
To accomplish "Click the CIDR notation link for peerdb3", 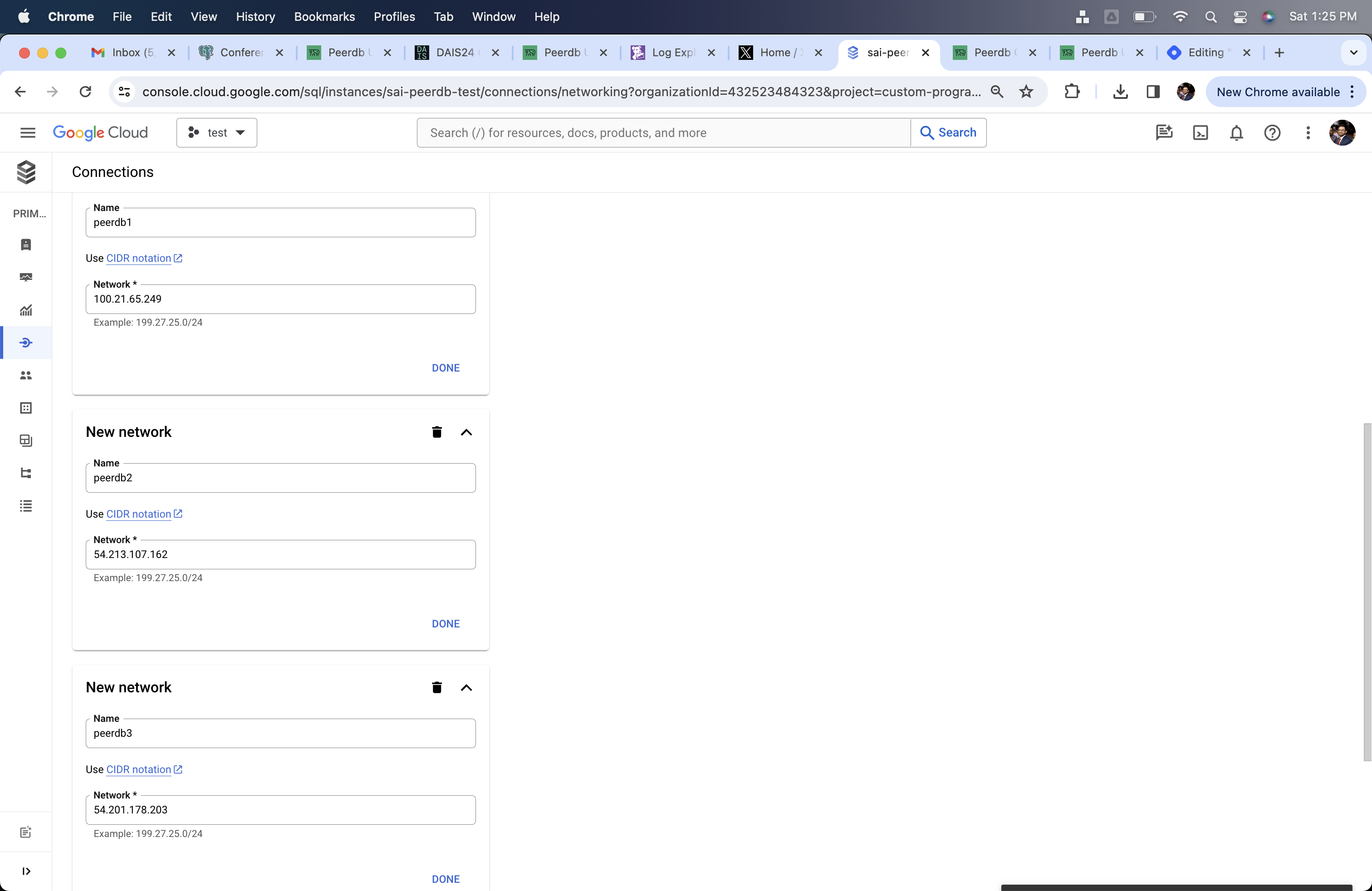I will [139, 769].
